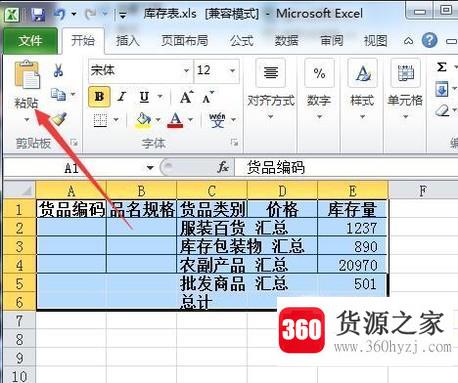458x383 pixels.
Task: Minimize the ribbon with the caret icon
Action: (408, 41)
